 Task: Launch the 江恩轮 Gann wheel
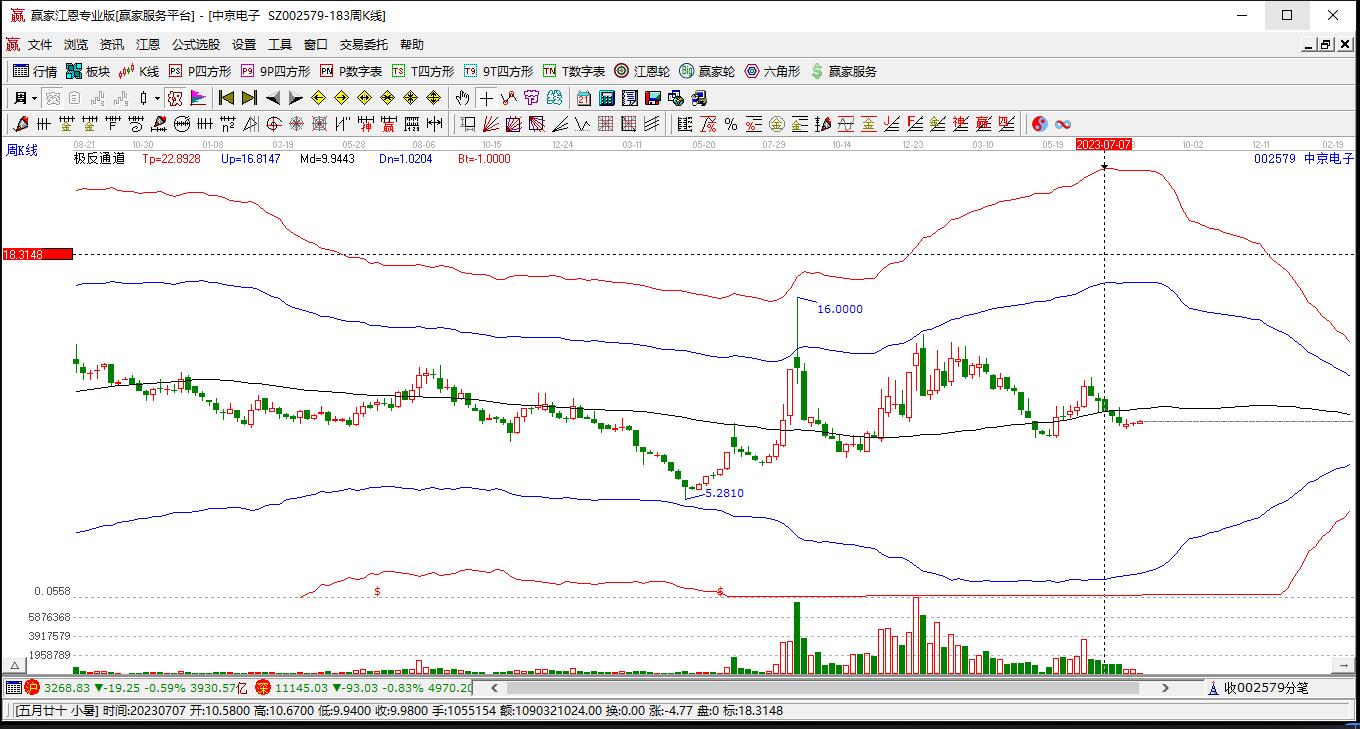coord(642,71)
